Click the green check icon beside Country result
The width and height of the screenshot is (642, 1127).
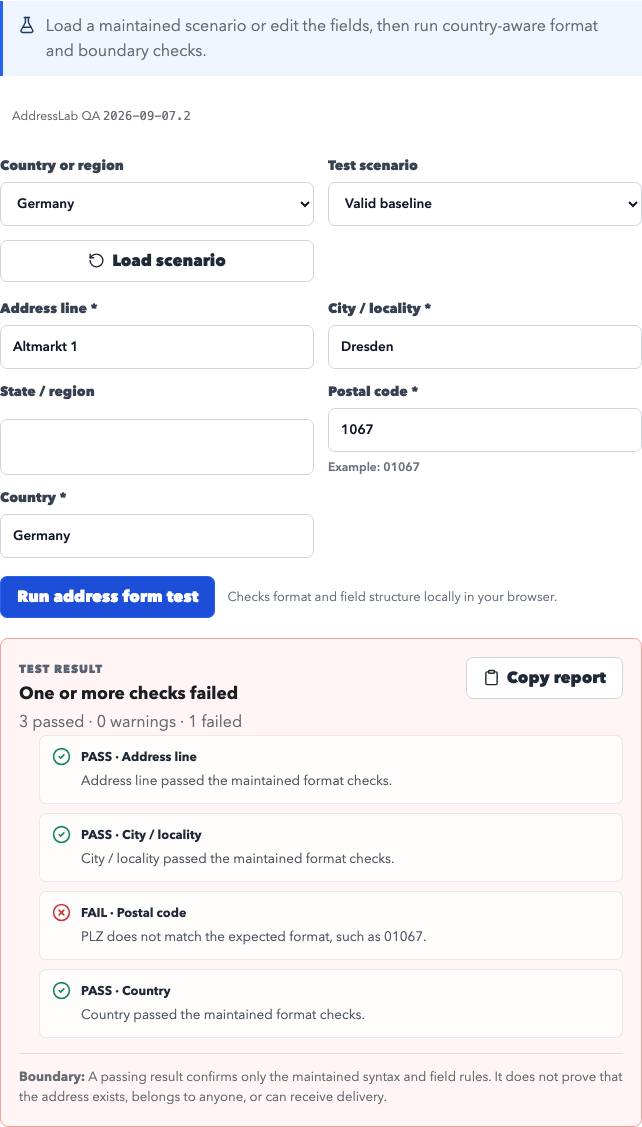(x=62, y=990)
